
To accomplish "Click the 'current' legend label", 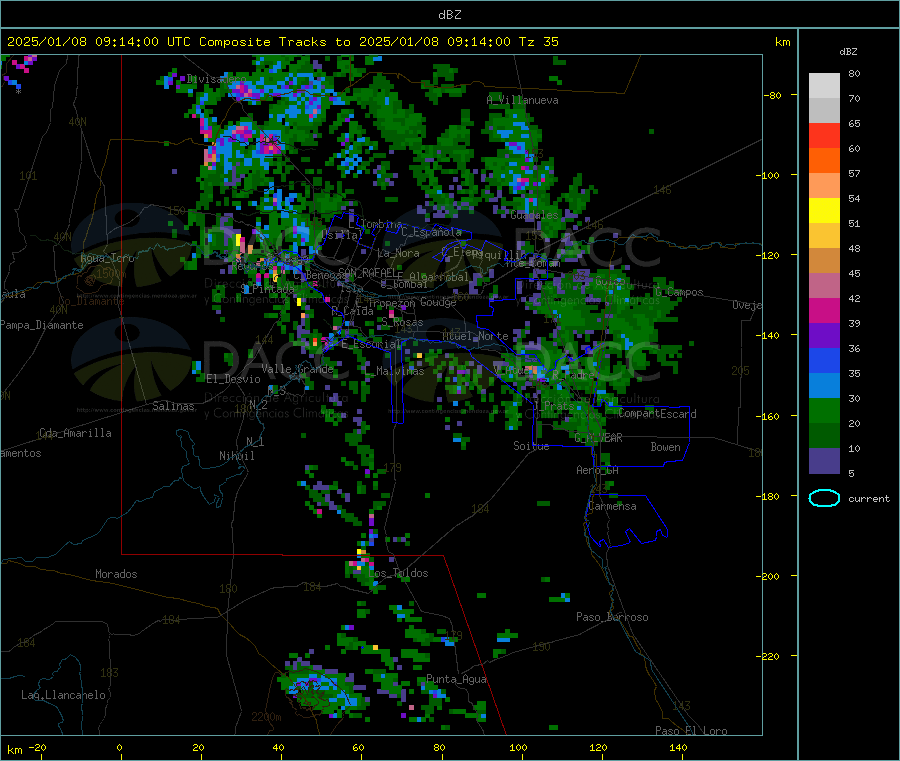I will coord(869,499).
